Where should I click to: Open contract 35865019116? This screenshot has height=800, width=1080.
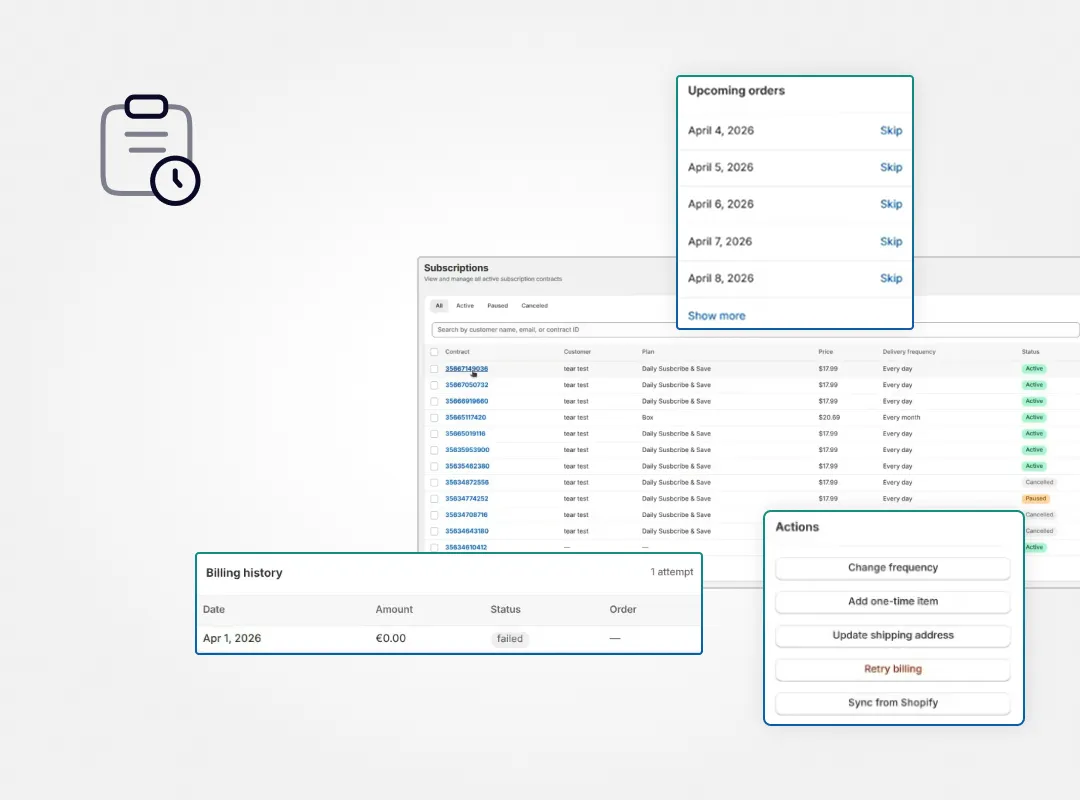coord(465,434)
